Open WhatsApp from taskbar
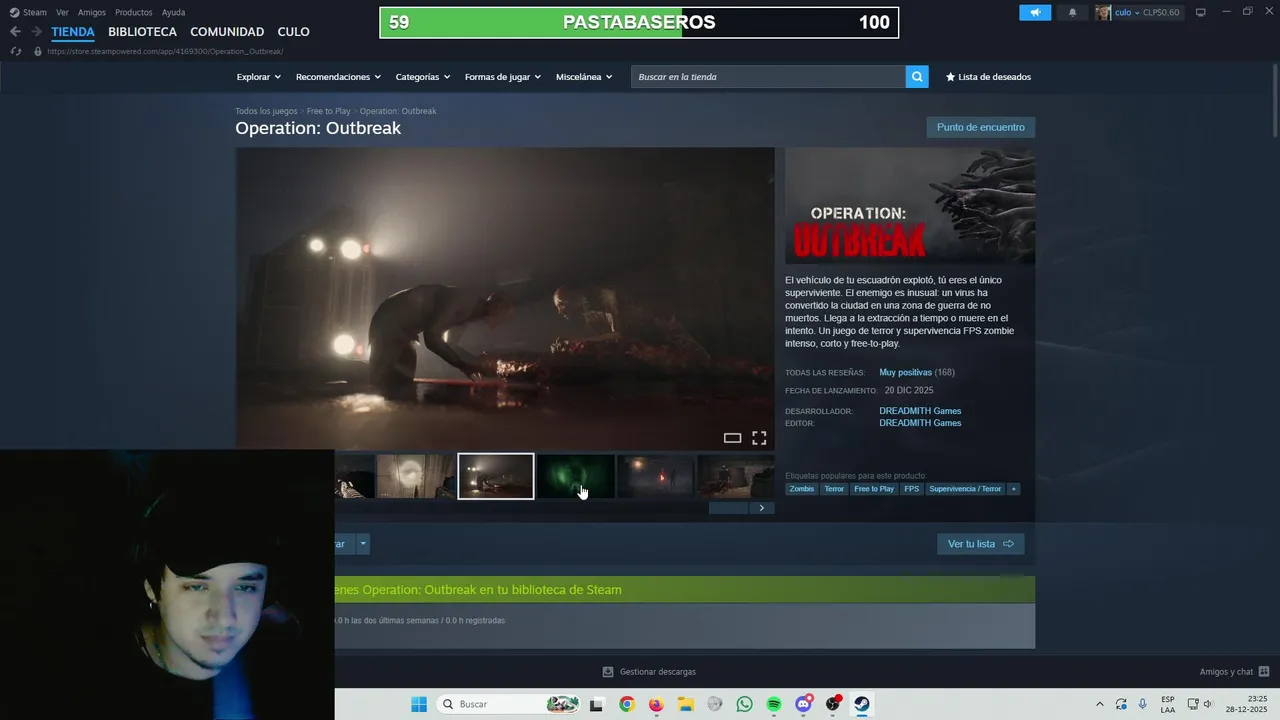This screenshot has width=1280, height=720. pyautogui.click(x=744, y=704)
